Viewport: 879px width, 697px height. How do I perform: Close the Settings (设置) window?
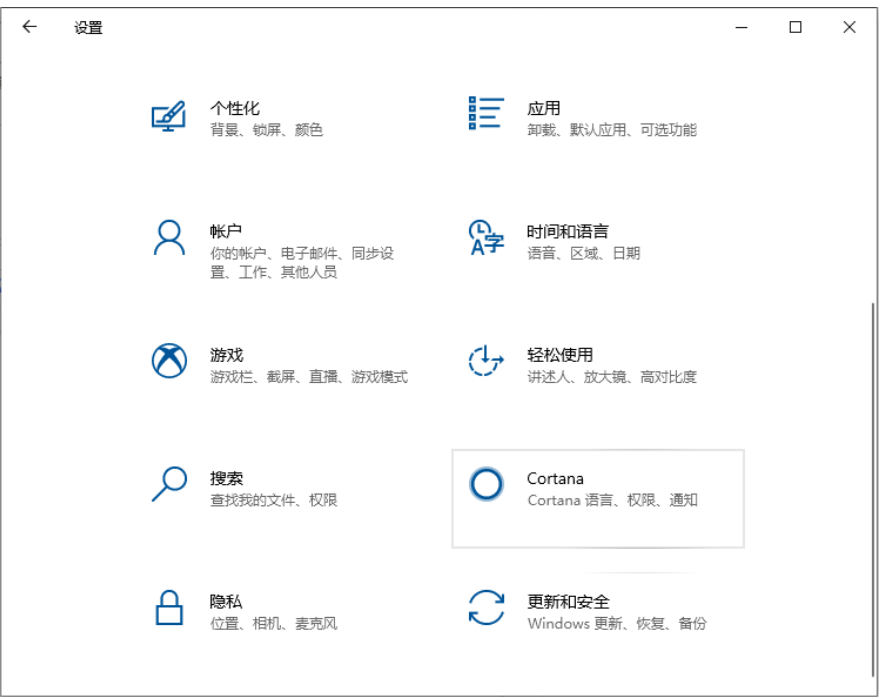click(849, 28)
